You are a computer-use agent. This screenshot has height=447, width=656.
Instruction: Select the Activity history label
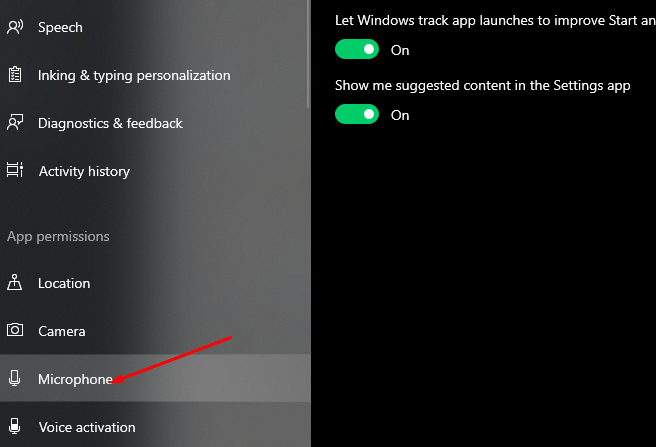[x=84, y=171]
